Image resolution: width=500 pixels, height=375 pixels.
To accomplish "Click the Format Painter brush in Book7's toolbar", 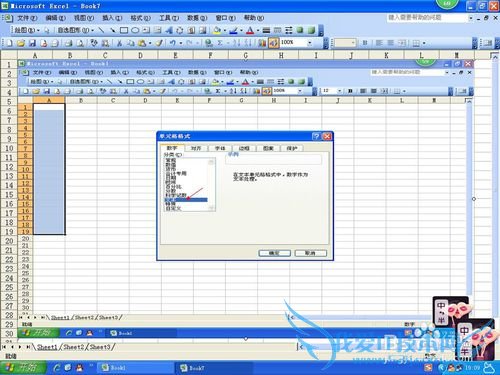I will [x=159, y=43].
